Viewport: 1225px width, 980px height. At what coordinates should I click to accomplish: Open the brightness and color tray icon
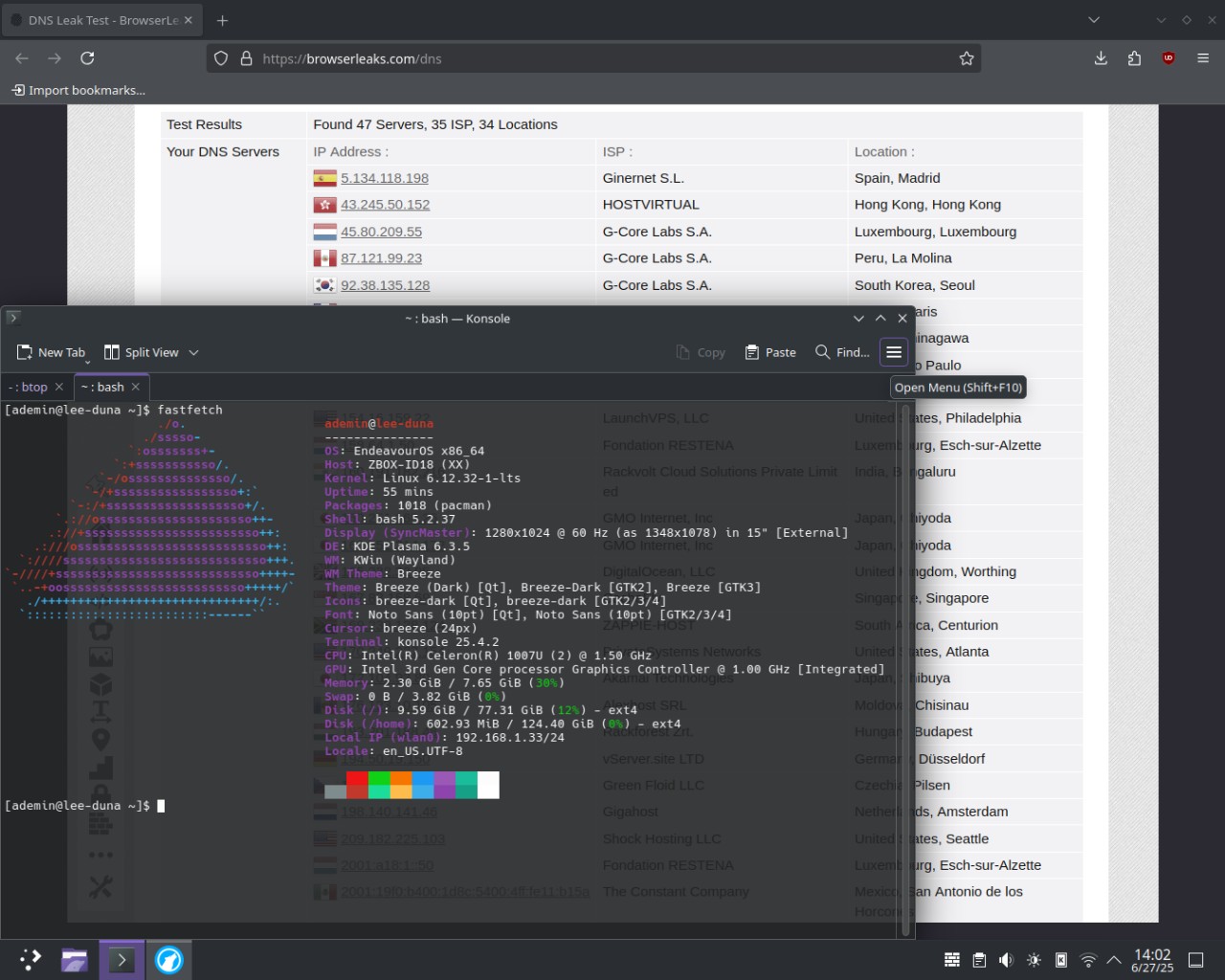(x=1034, y=960)
